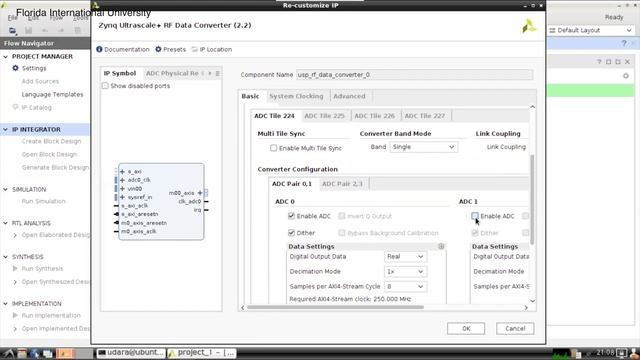Open the taskbar web browser icon
640x360 pixels.
point(35,353)
